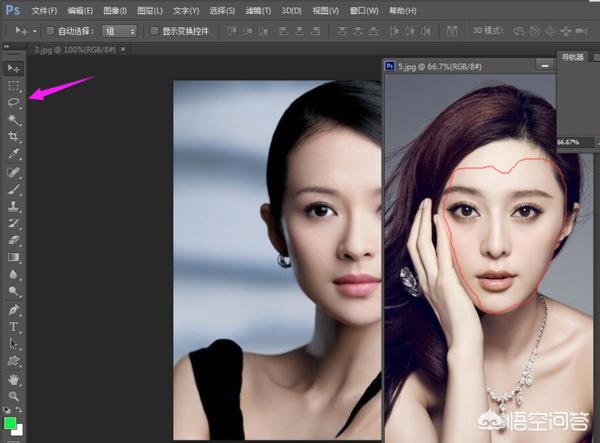Screen dimensions: 600x443
Task: Choose the 3D scale camera mode icon
Action: [x=582, y=31]
